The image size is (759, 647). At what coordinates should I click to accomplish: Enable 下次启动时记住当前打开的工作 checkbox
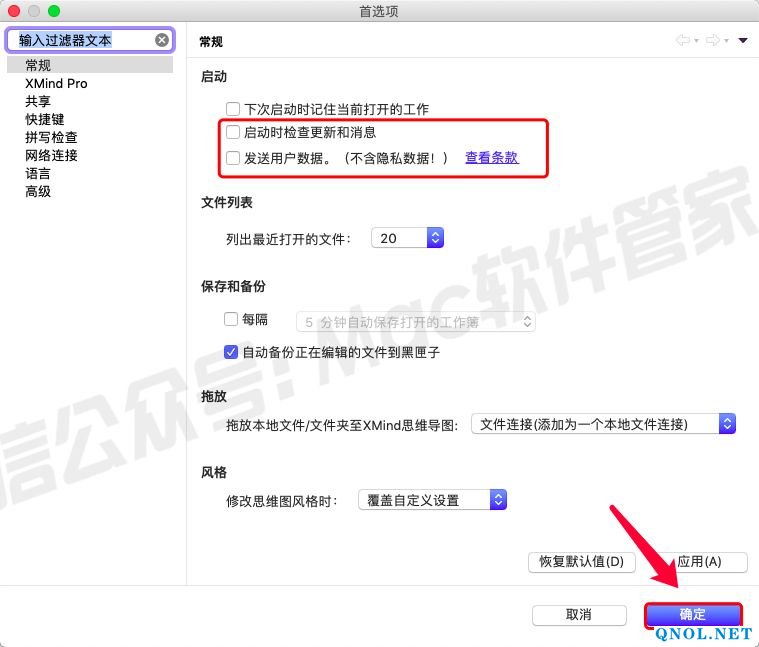click(233, 108)
